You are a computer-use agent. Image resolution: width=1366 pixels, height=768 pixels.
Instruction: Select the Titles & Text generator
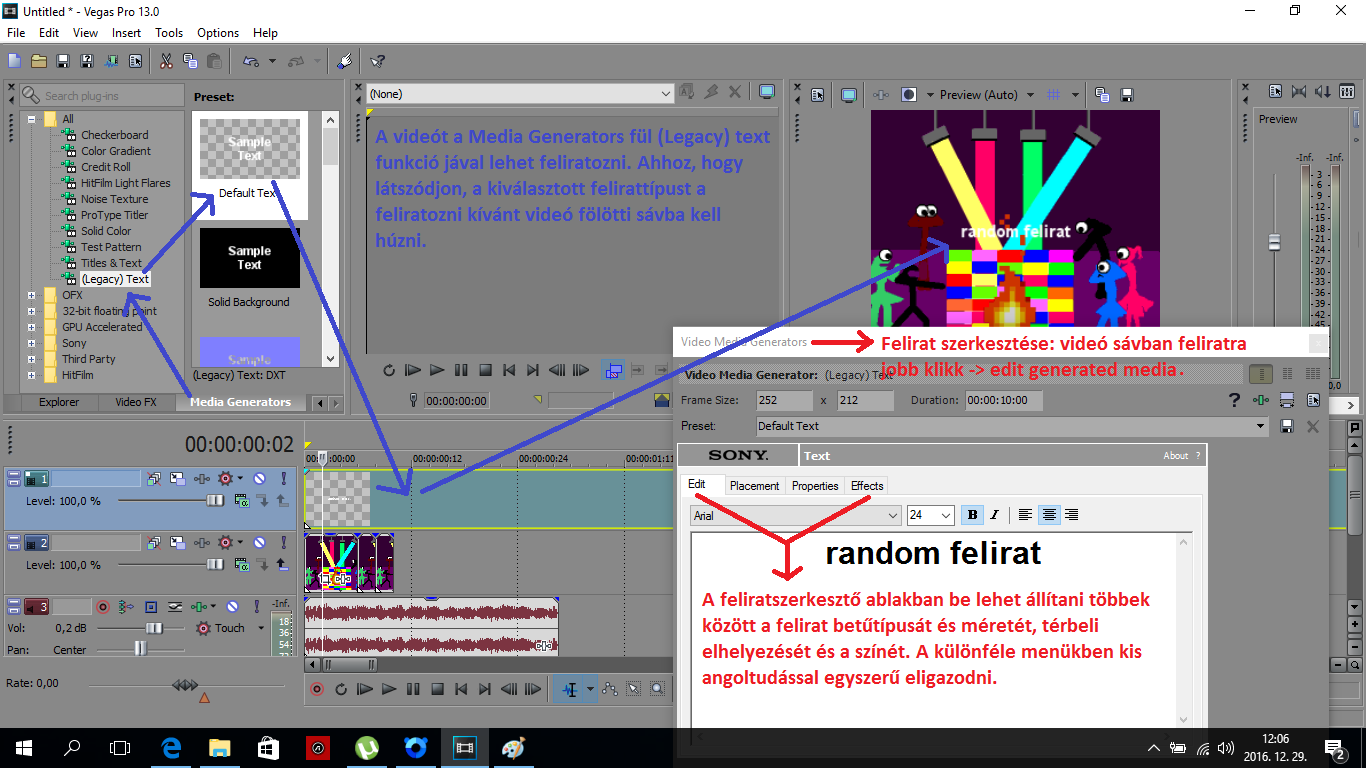pyautogui.click(x=111, y=263)
